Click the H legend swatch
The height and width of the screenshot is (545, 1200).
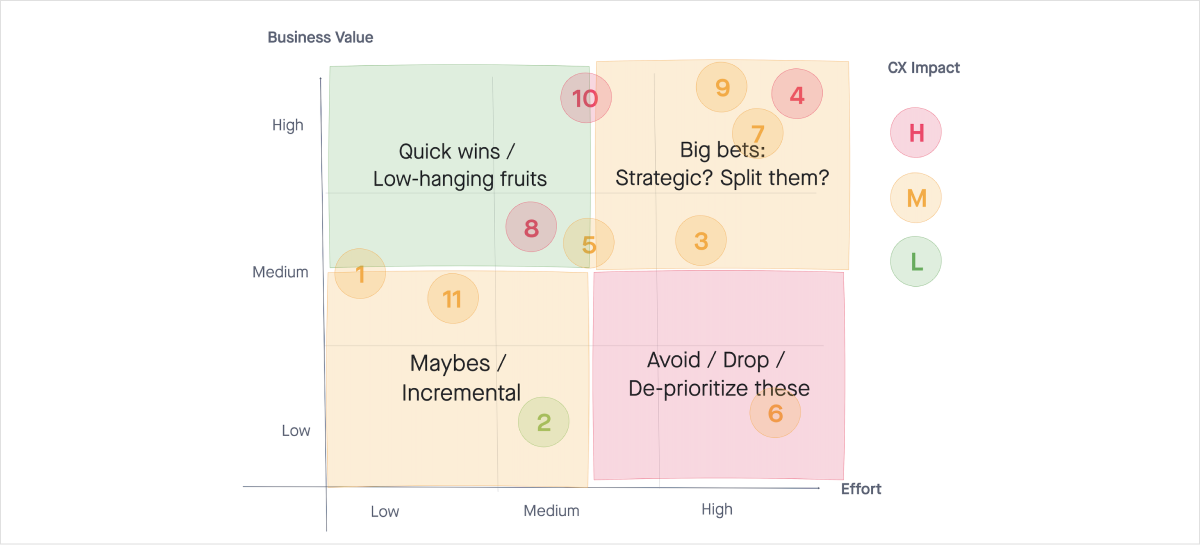point(916,132)
